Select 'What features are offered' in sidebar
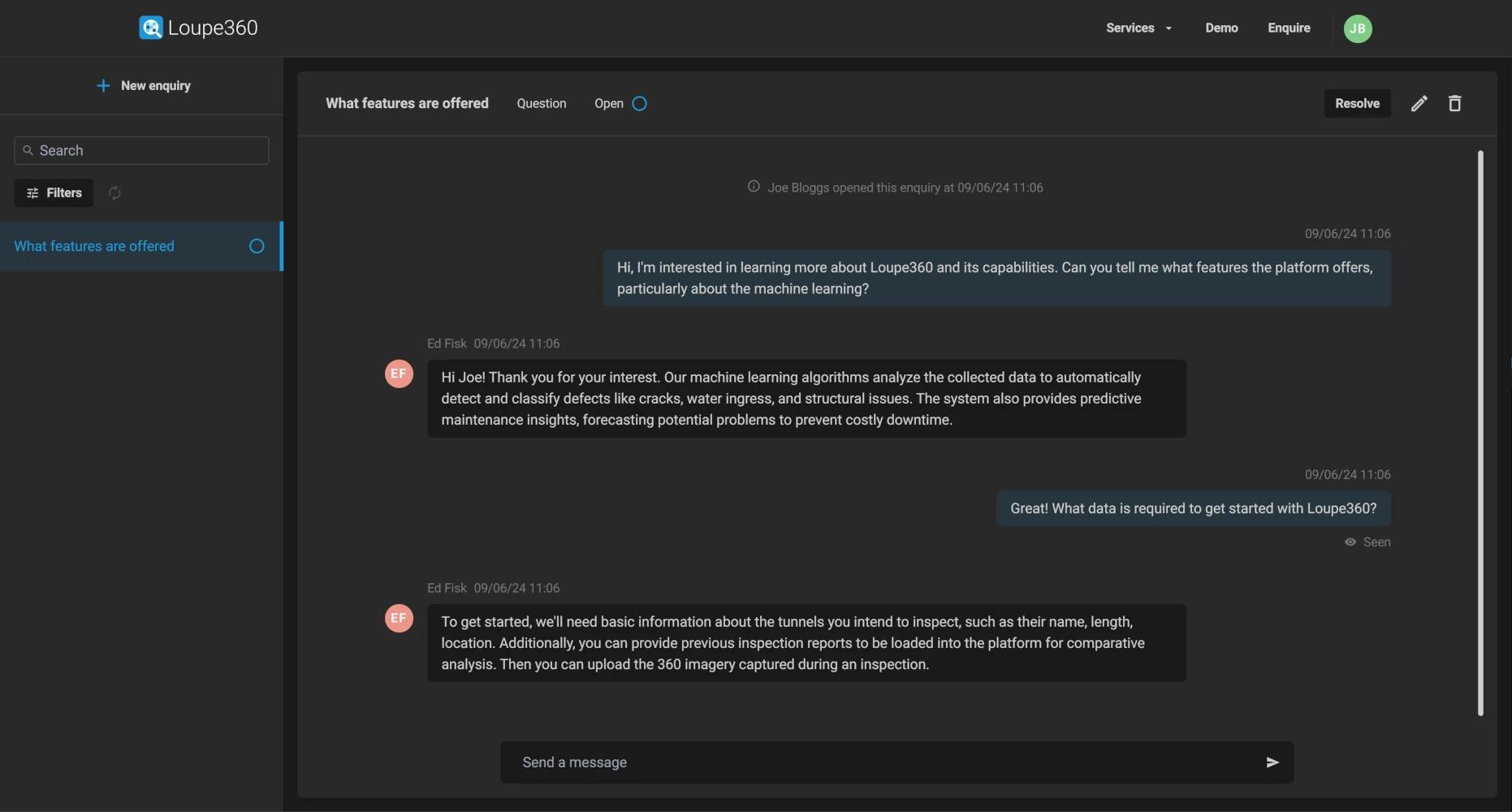 point(140,246)
